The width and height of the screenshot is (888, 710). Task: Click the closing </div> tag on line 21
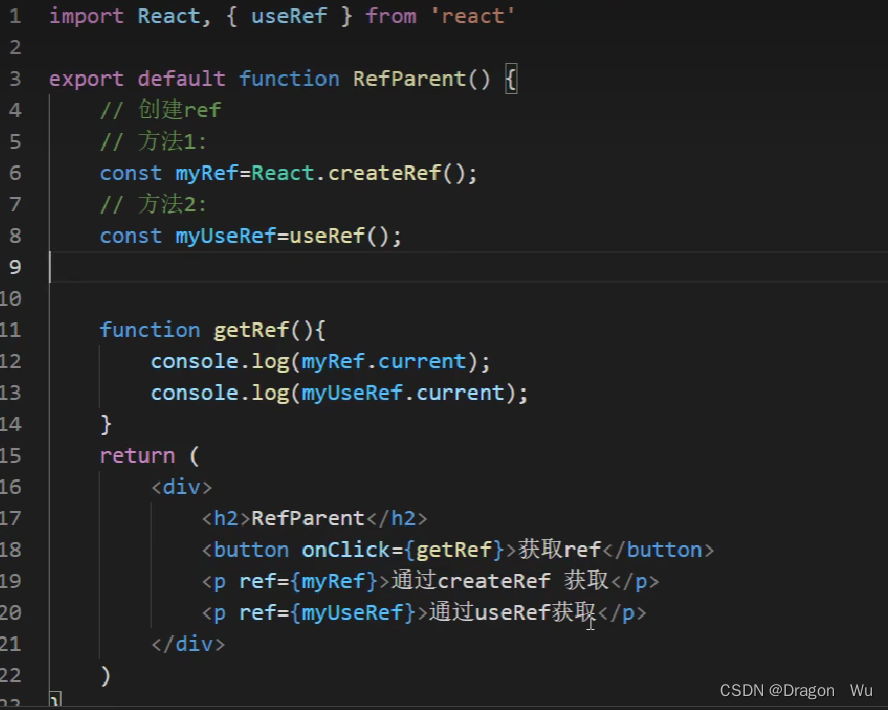tap(188, 643)
